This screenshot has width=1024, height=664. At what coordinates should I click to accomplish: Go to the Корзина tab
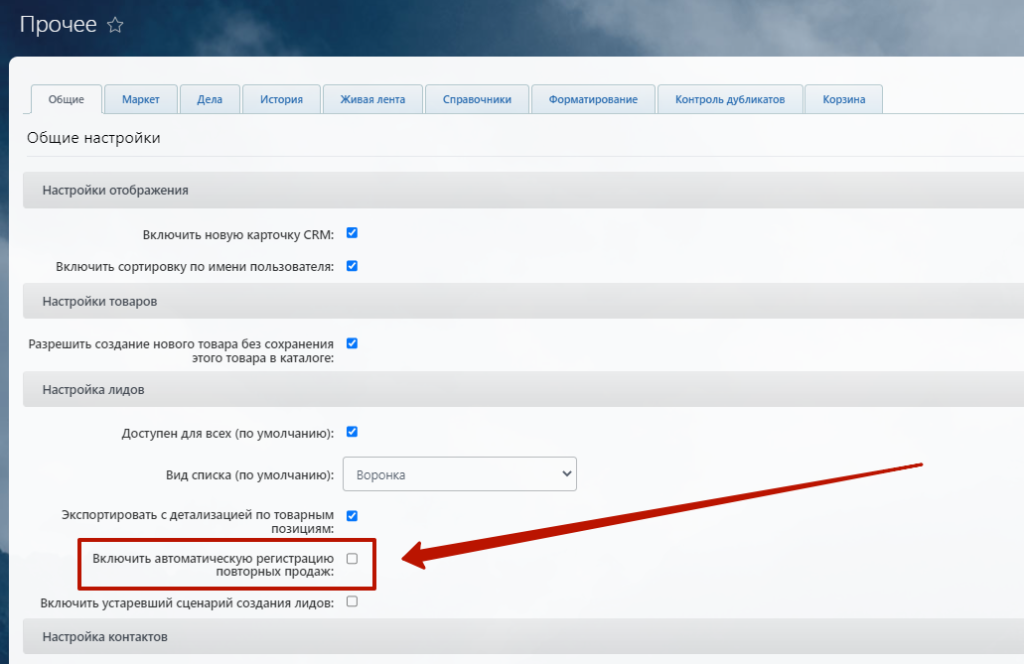[843, 99]
